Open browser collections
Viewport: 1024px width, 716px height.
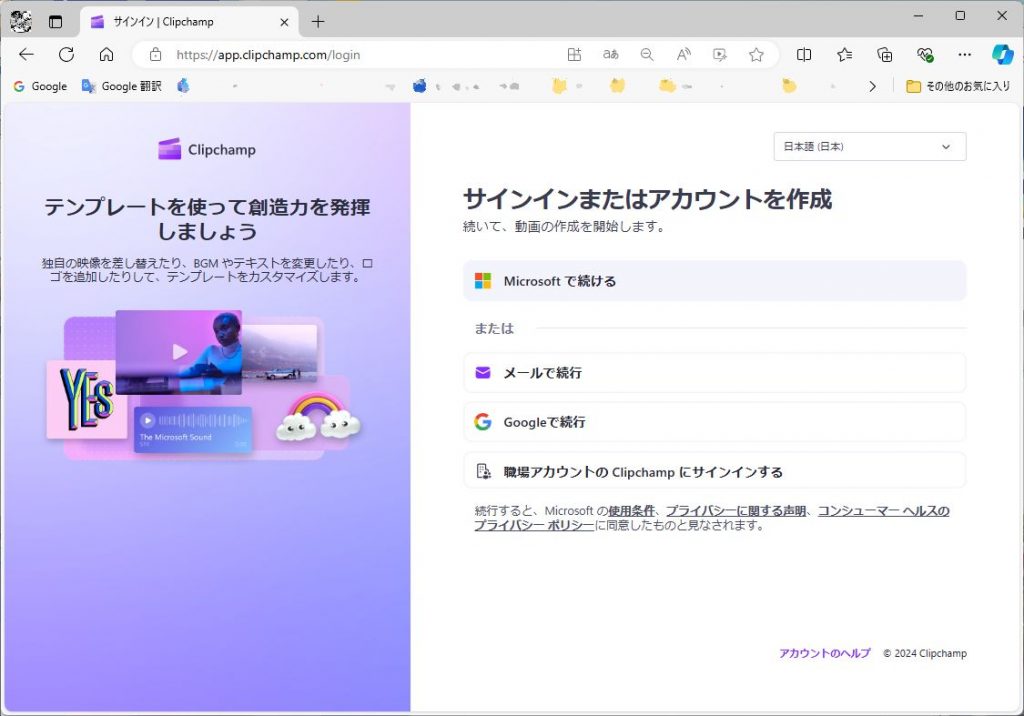point(884,55)
